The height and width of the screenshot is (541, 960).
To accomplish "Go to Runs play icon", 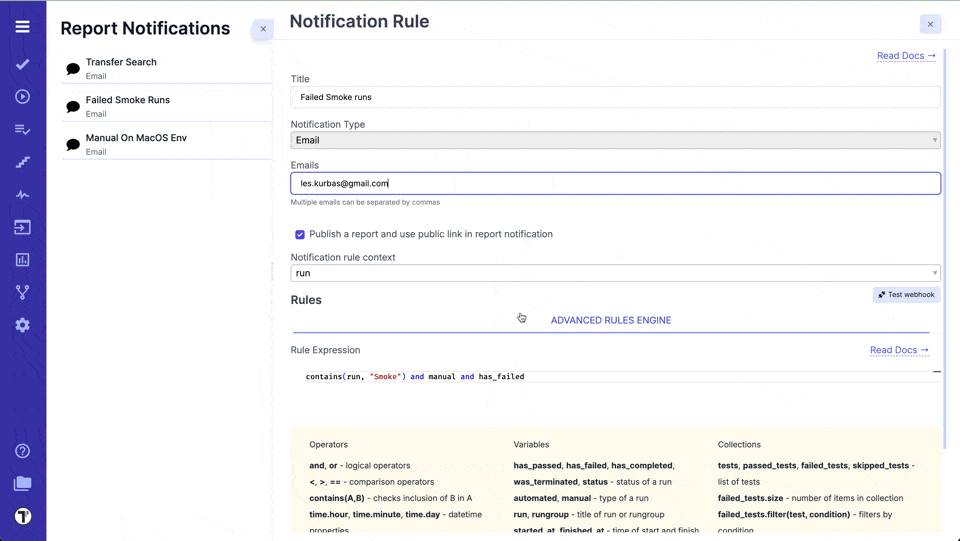I will click(22, 97).
